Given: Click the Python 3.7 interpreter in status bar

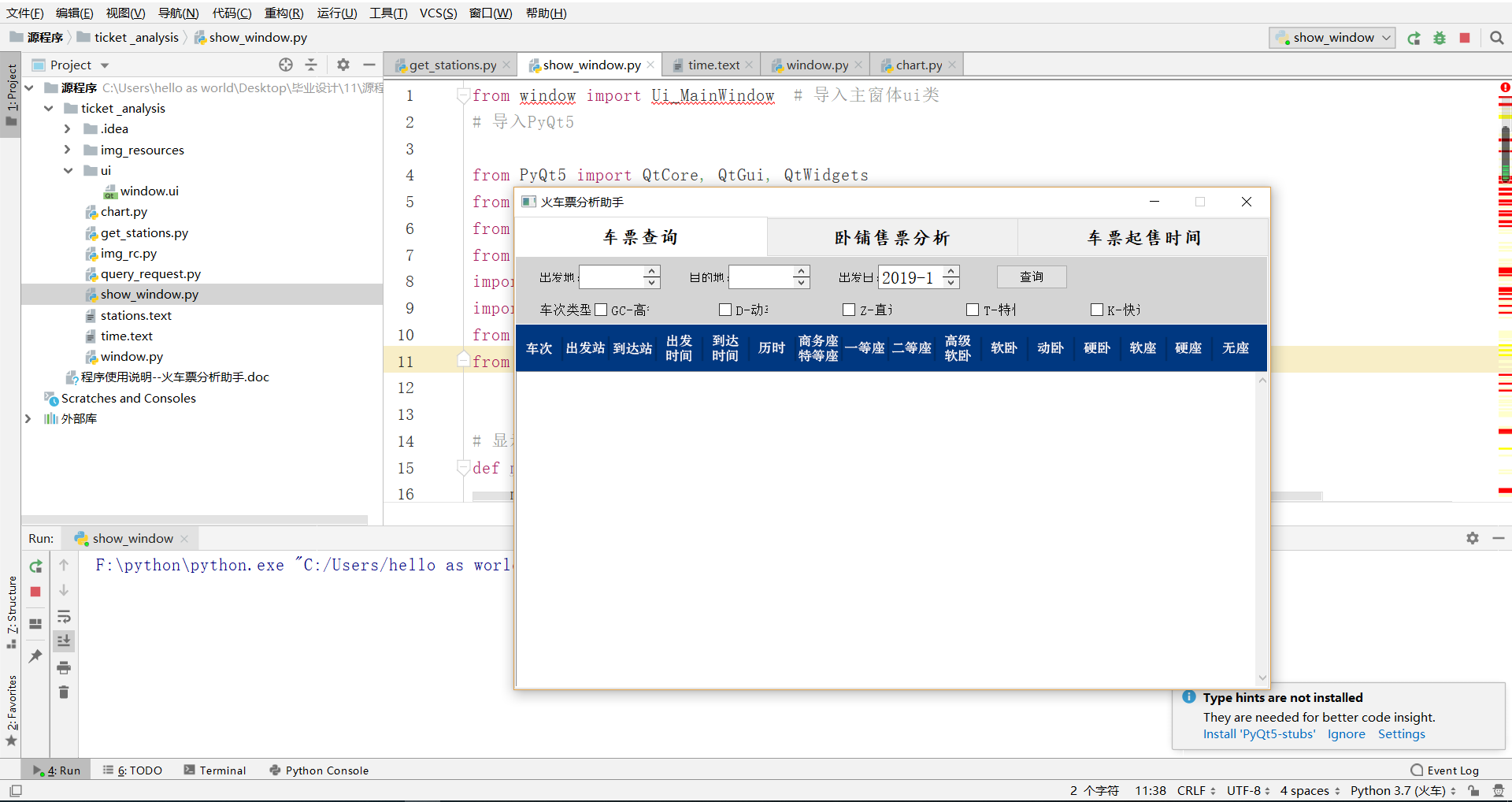Looking at the screenshot, I should pos(1402,790).
